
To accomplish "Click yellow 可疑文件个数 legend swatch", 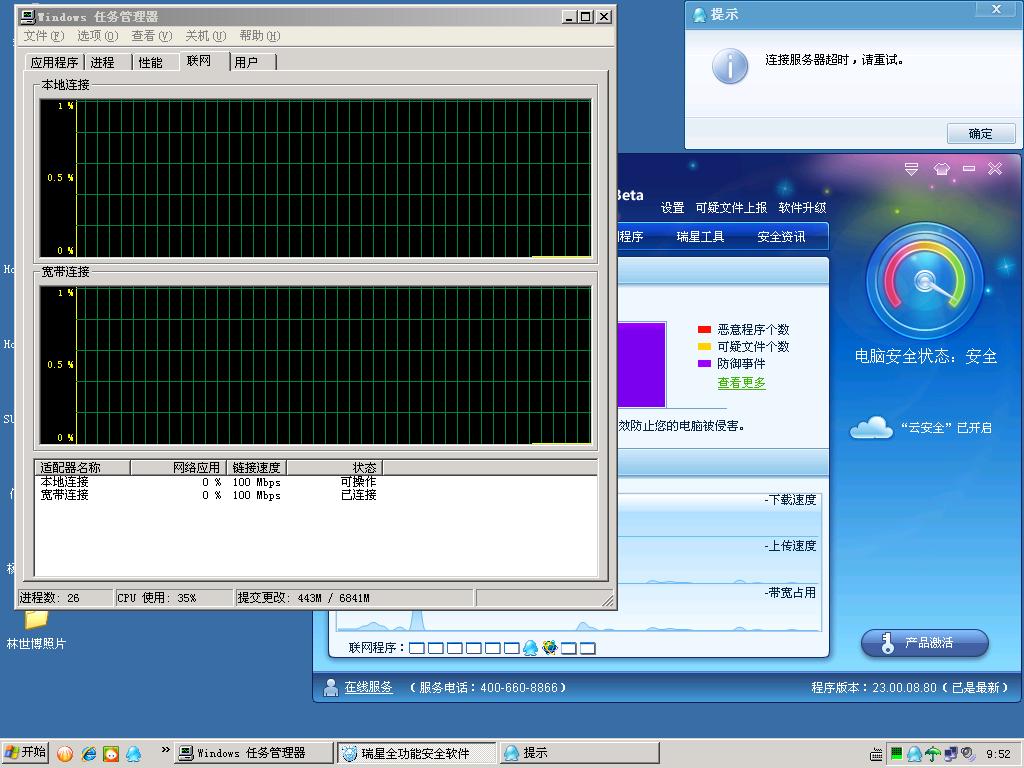I will tap(704, 346).
